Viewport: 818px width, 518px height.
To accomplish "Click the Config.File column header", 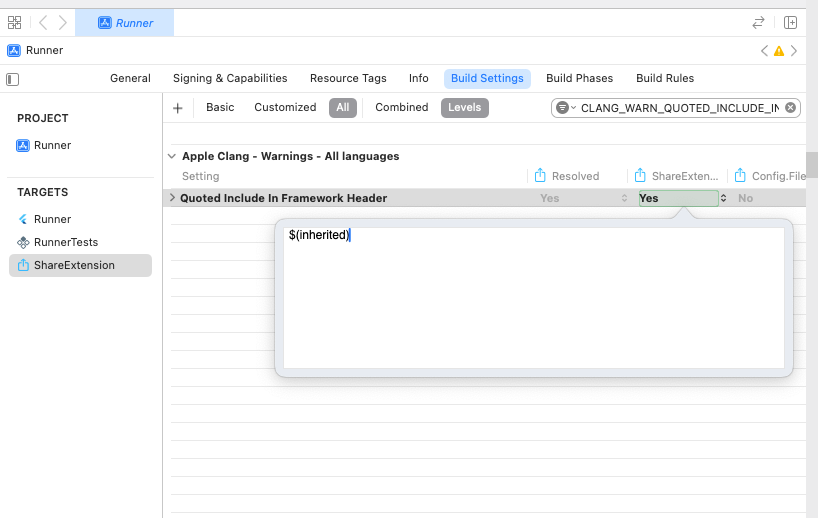I will click(778, 176).
